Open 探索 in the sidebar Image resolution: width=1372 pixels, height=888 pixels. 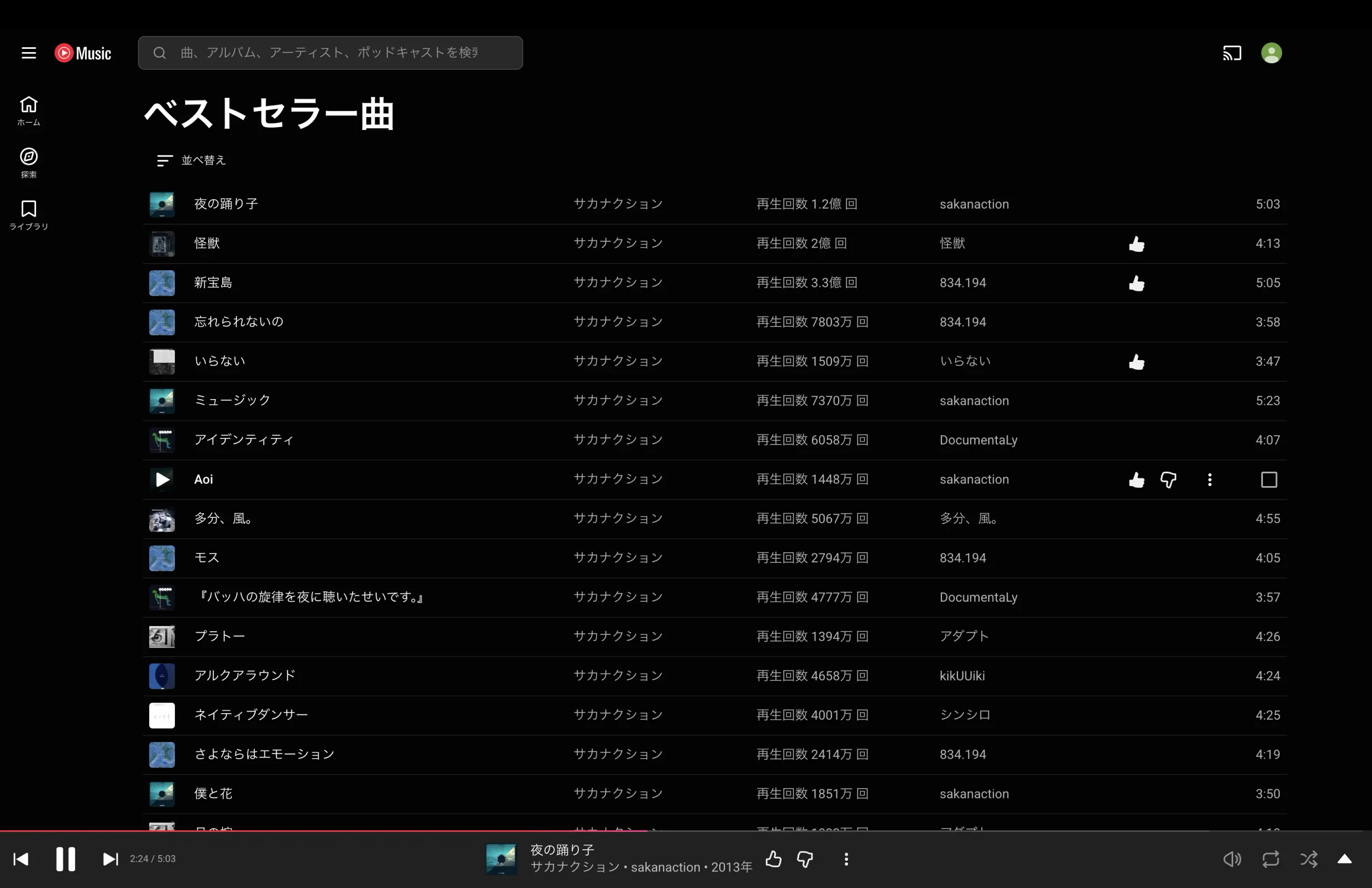point(29,163)
